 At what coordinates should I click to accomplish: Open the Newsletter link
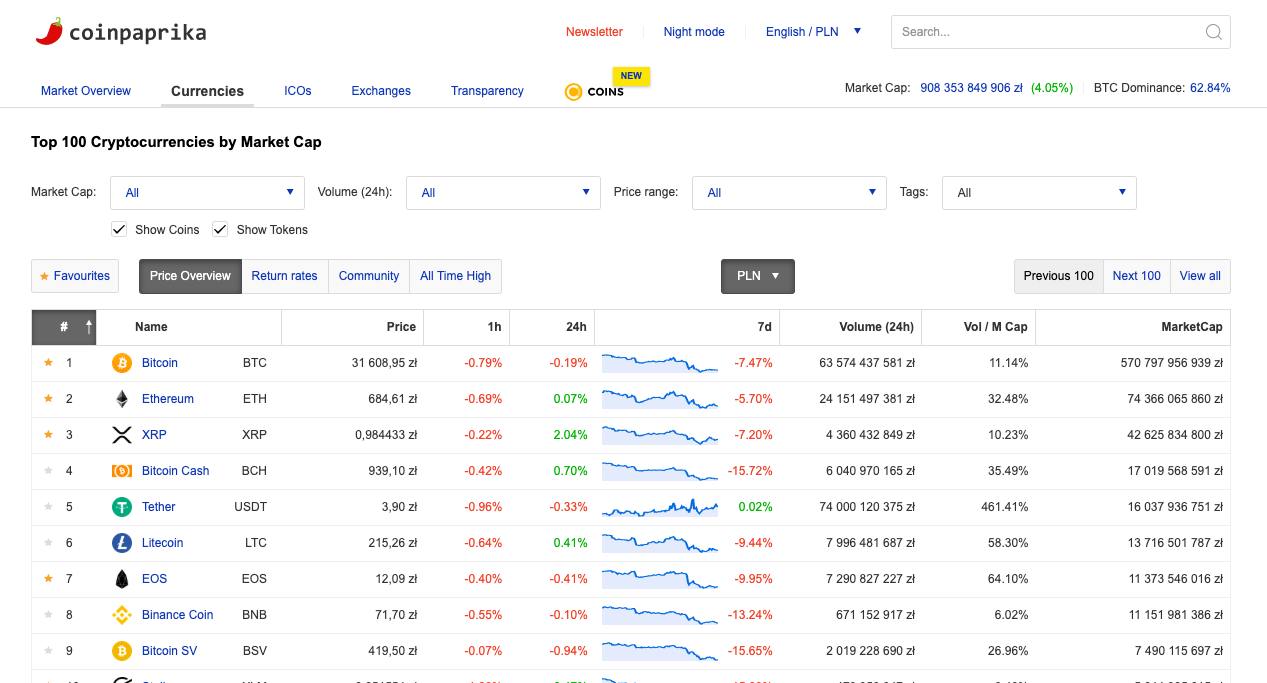pos(594,32)
